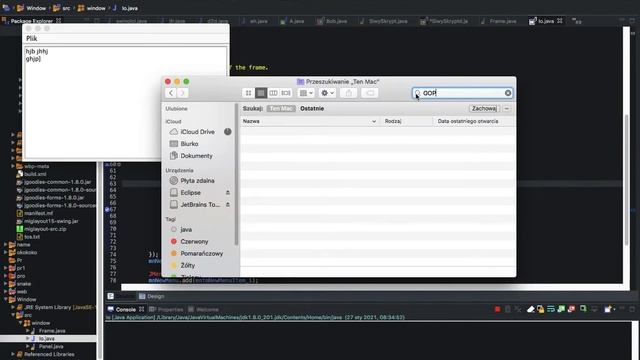Open Dokumenty in Finder sidebar

click(196, 156)
